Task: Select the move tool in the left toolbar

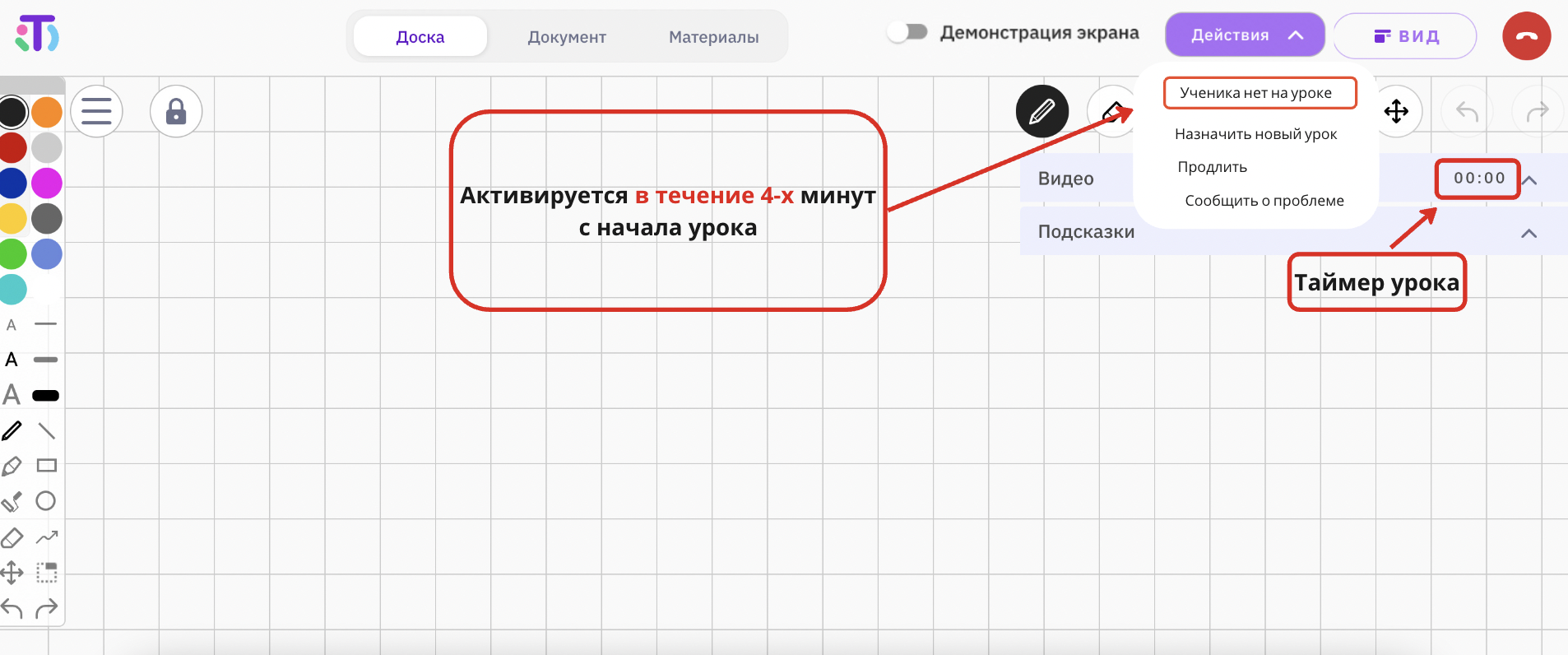Action: 12,572
